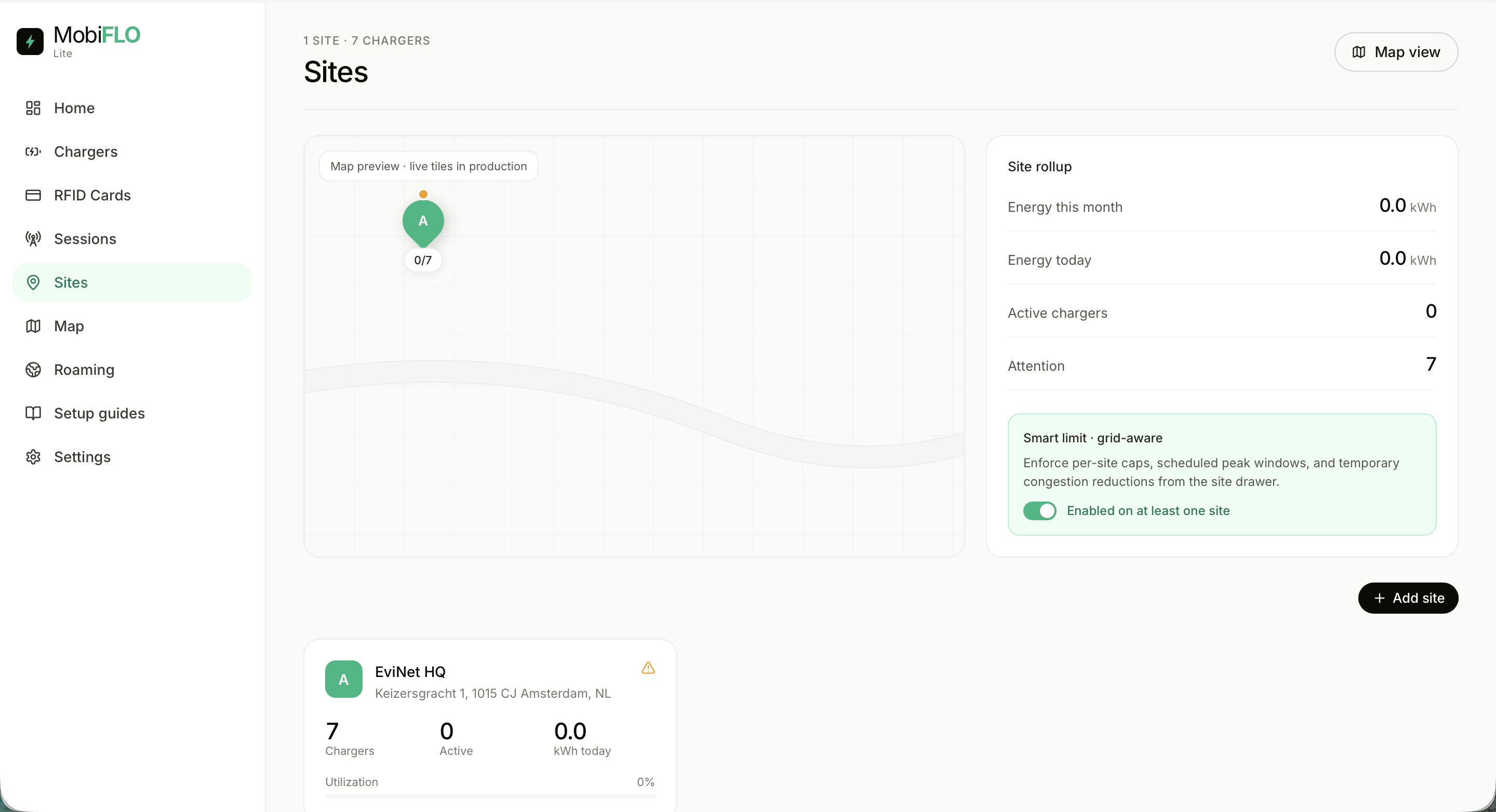
Task: Click the '1 SITE · 7 CHARGERS' header text
Action: pyautogui.click(x=366, y=40)
